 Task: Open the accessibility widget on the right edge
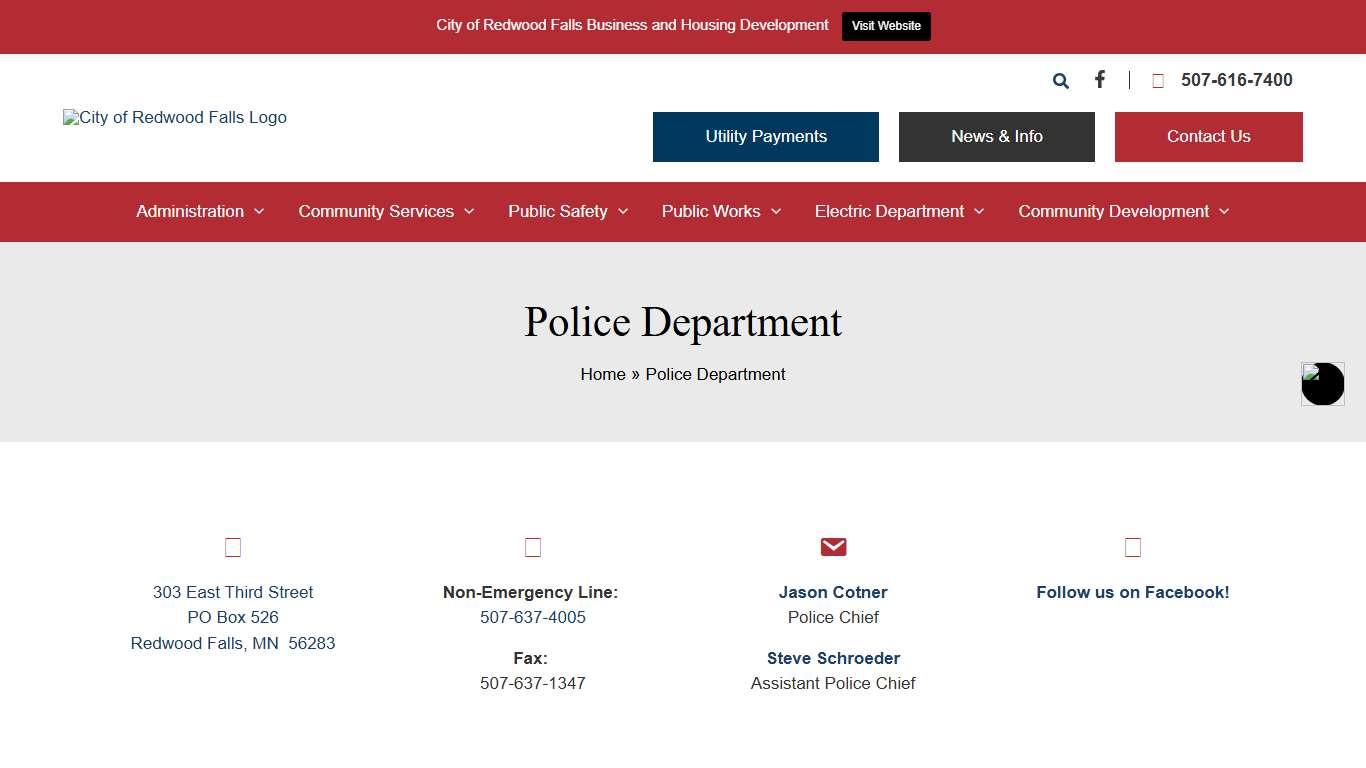[x=1322, y=384]
